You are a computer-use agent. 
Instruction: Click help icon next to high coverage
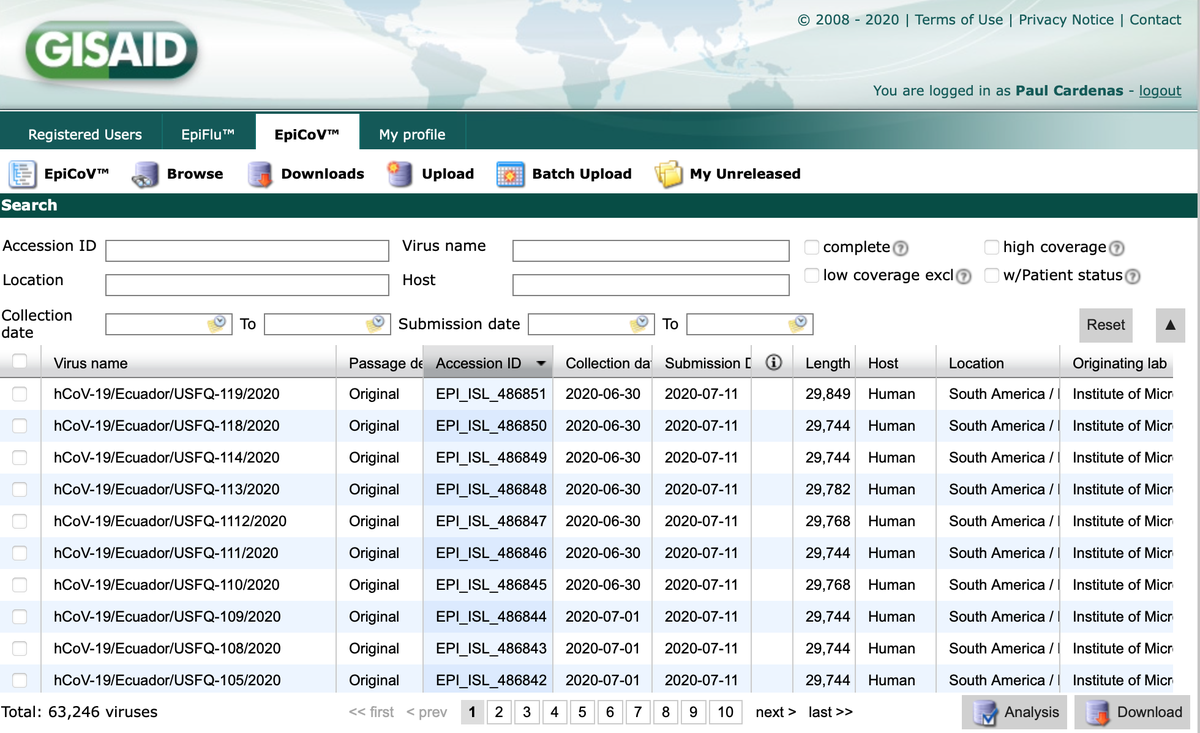pos(1117,248)
